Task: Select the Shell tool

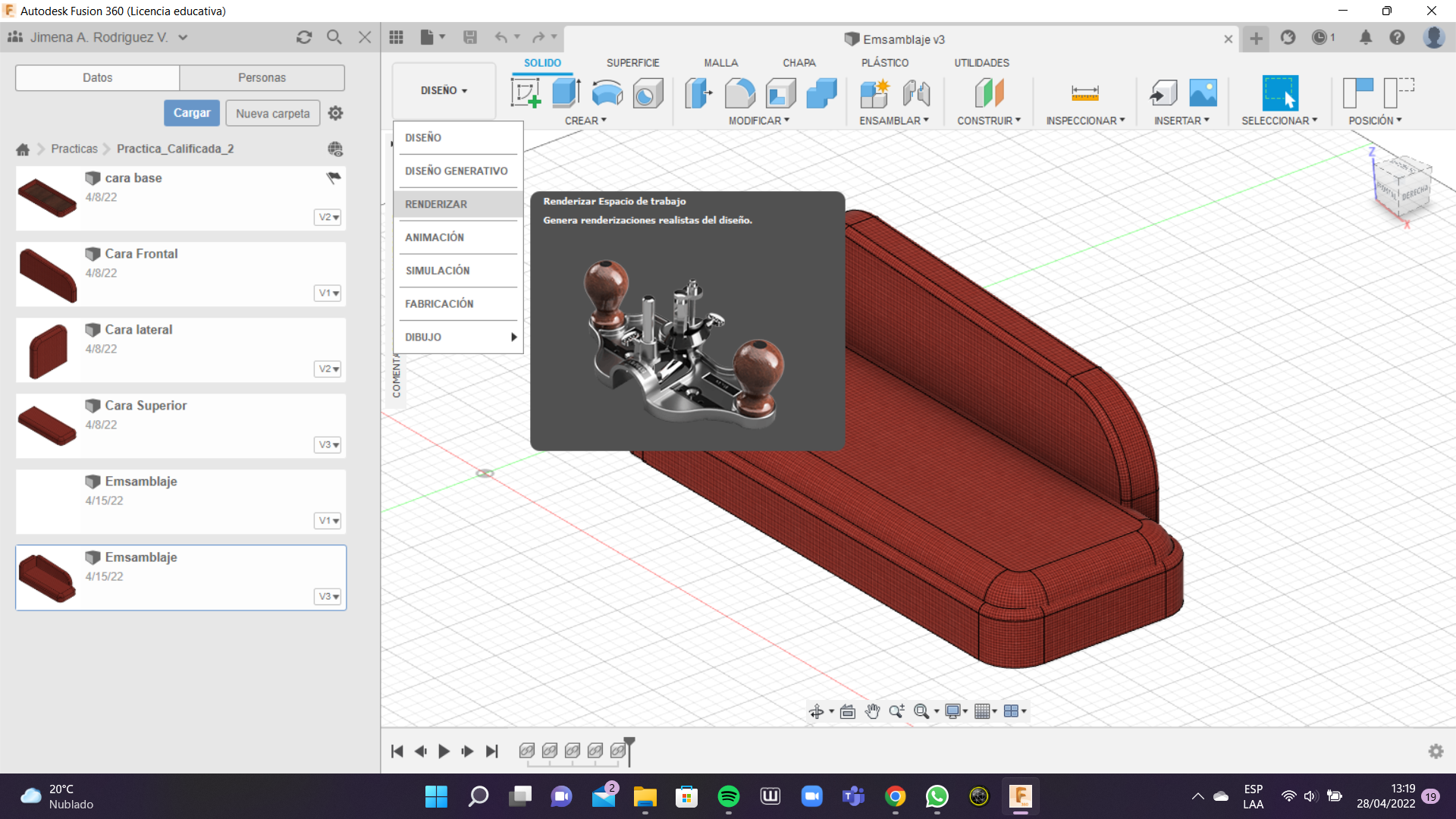Action: pos(780,93)
